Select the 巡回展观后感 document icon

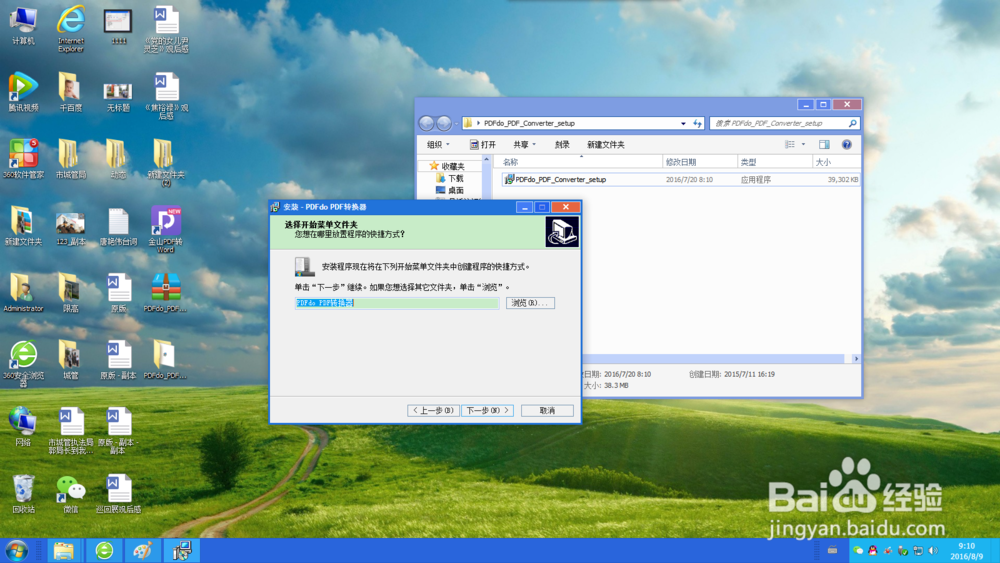coord(118,494)
